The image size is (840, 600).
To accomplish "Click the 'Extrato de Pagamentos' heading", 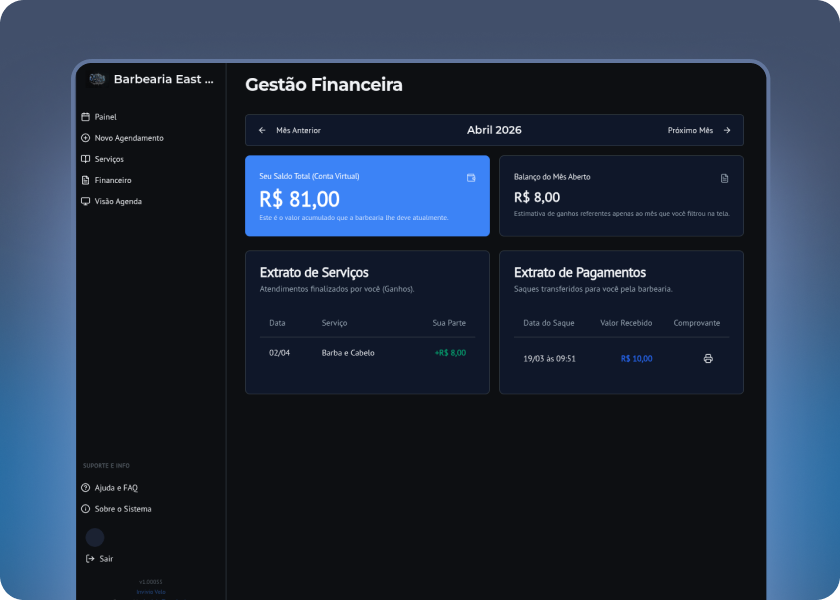I will (x=580, y=272).
